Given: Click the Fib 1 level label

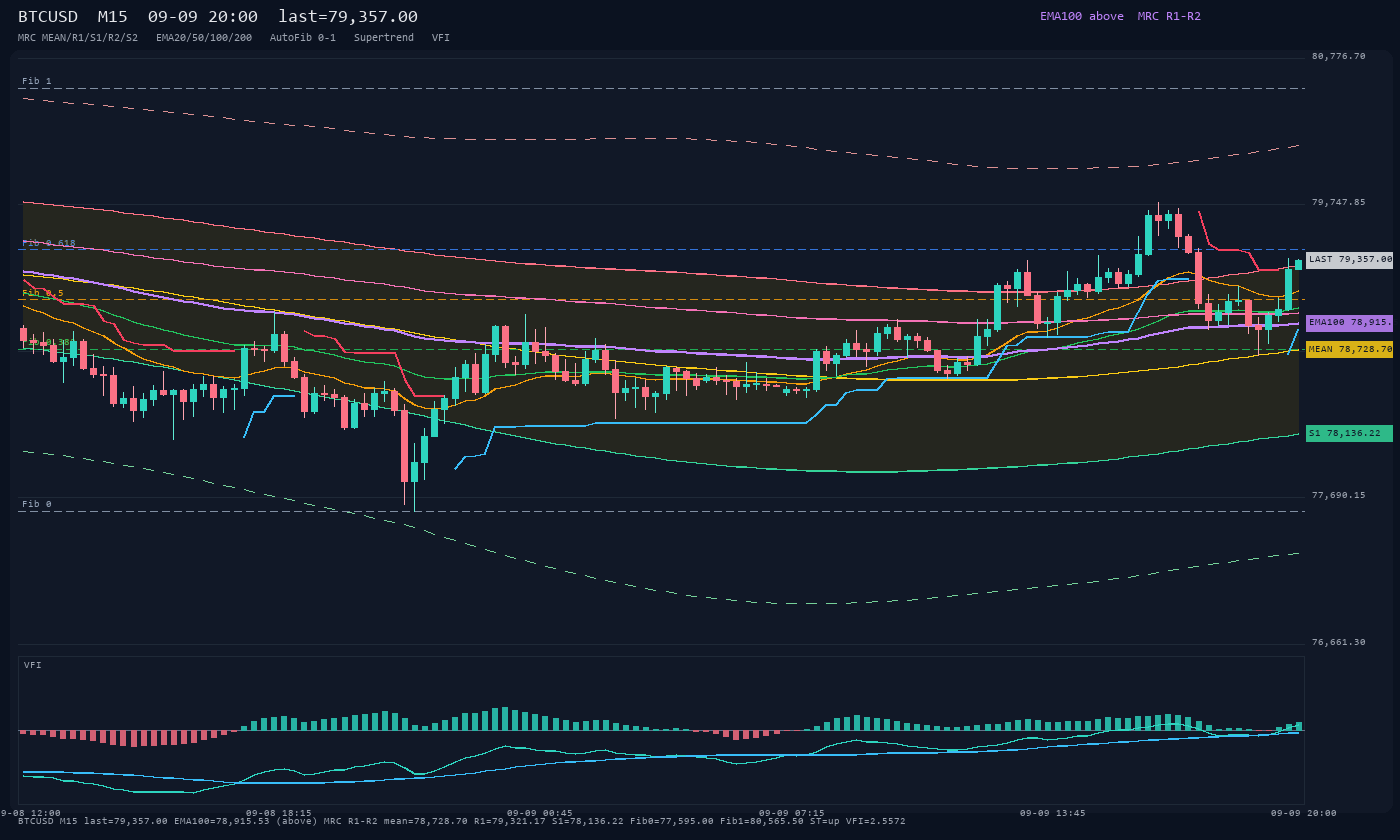Looking at the screenshot, I should tap(37, 81).
